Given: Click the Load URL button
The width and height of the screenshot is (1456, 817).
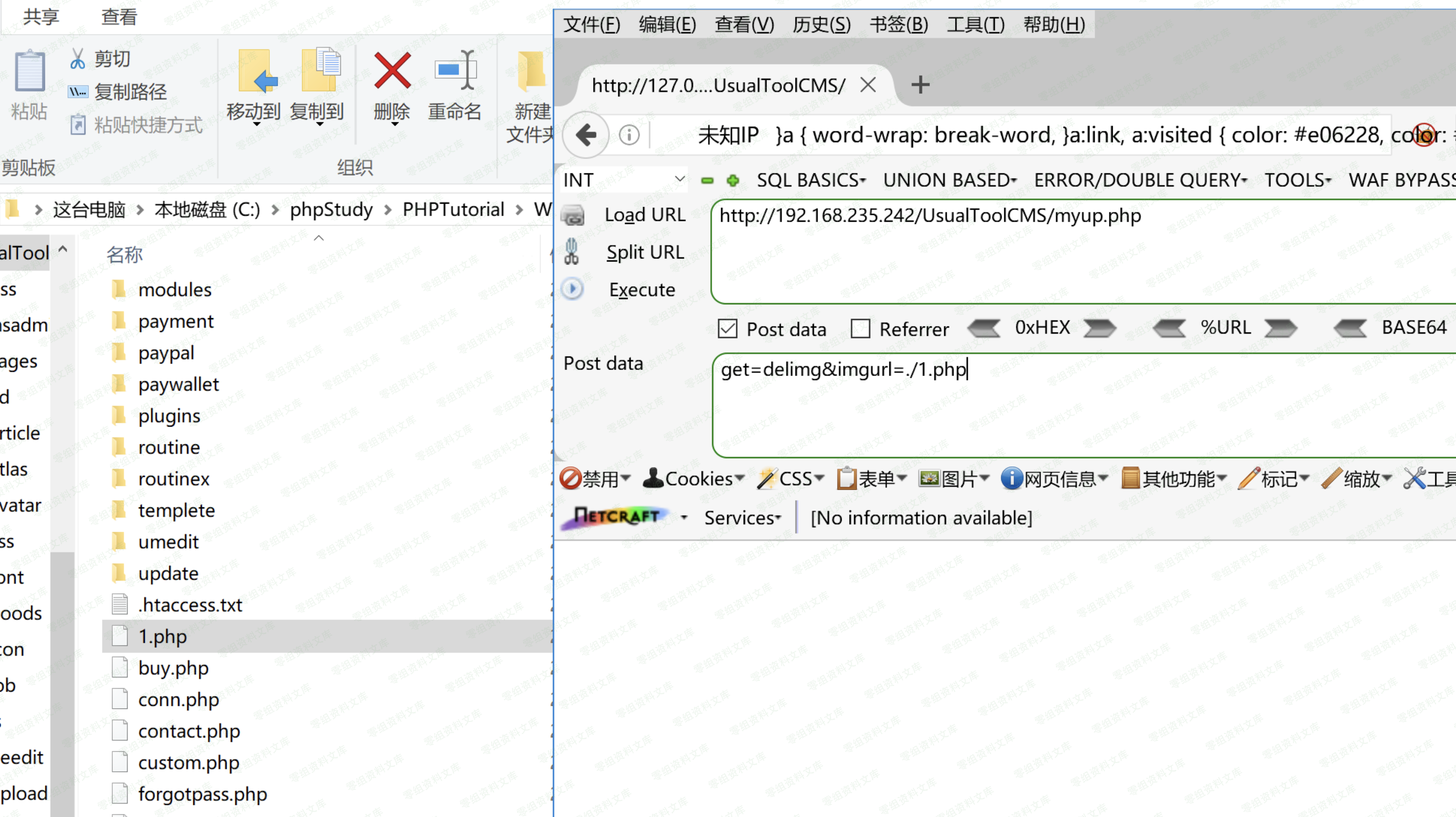Looking at the screenshot, I should click(644, 215).
